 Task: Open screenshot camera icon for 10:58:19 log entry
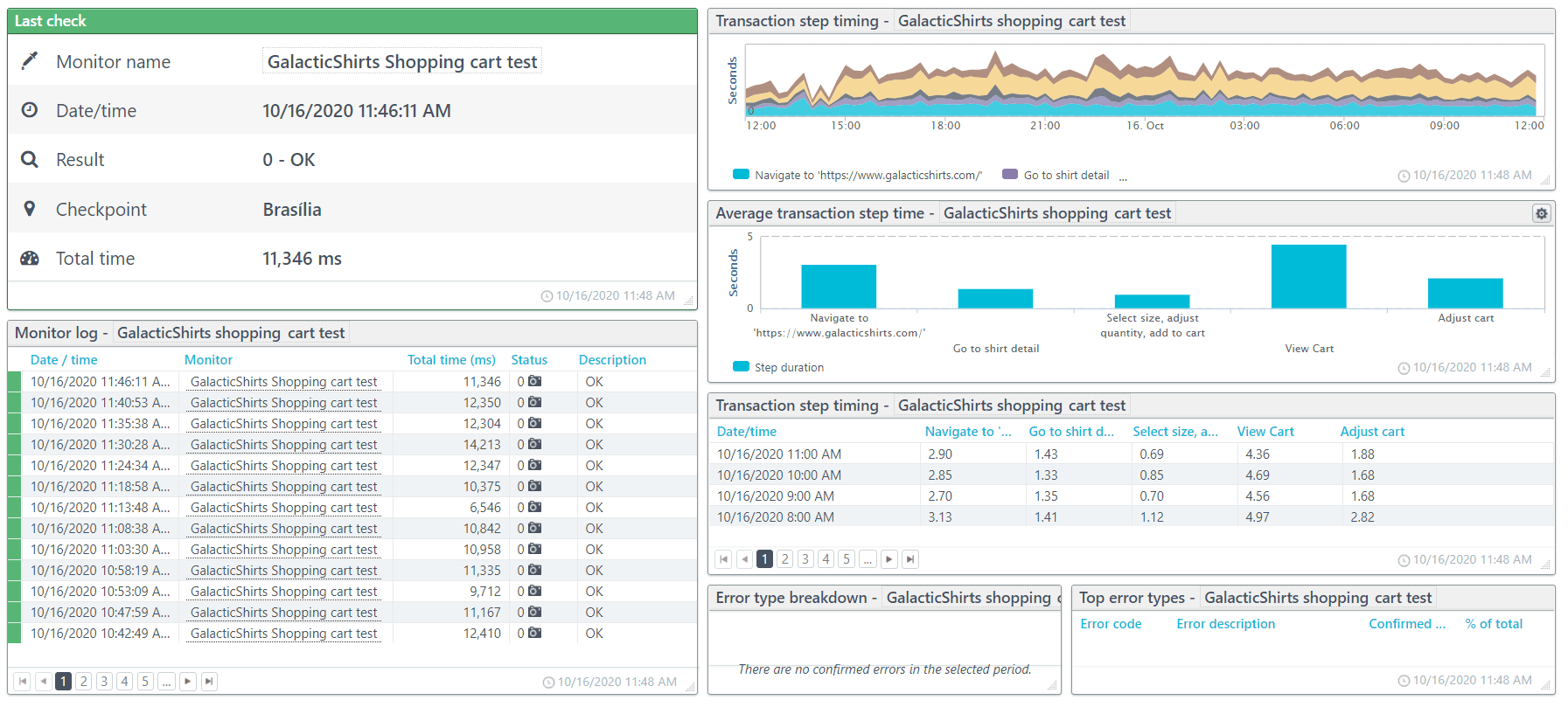tap(534, 570)
